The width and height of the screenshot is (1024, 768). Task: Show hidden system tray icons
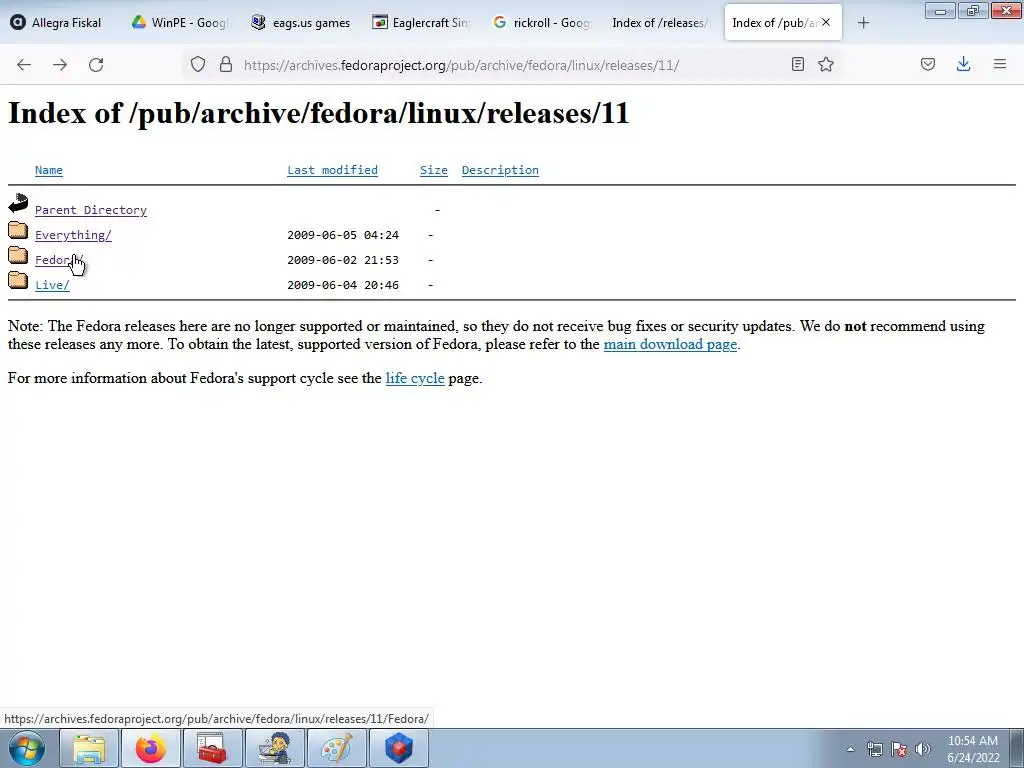pyautogui.click(x=850, y=749)
